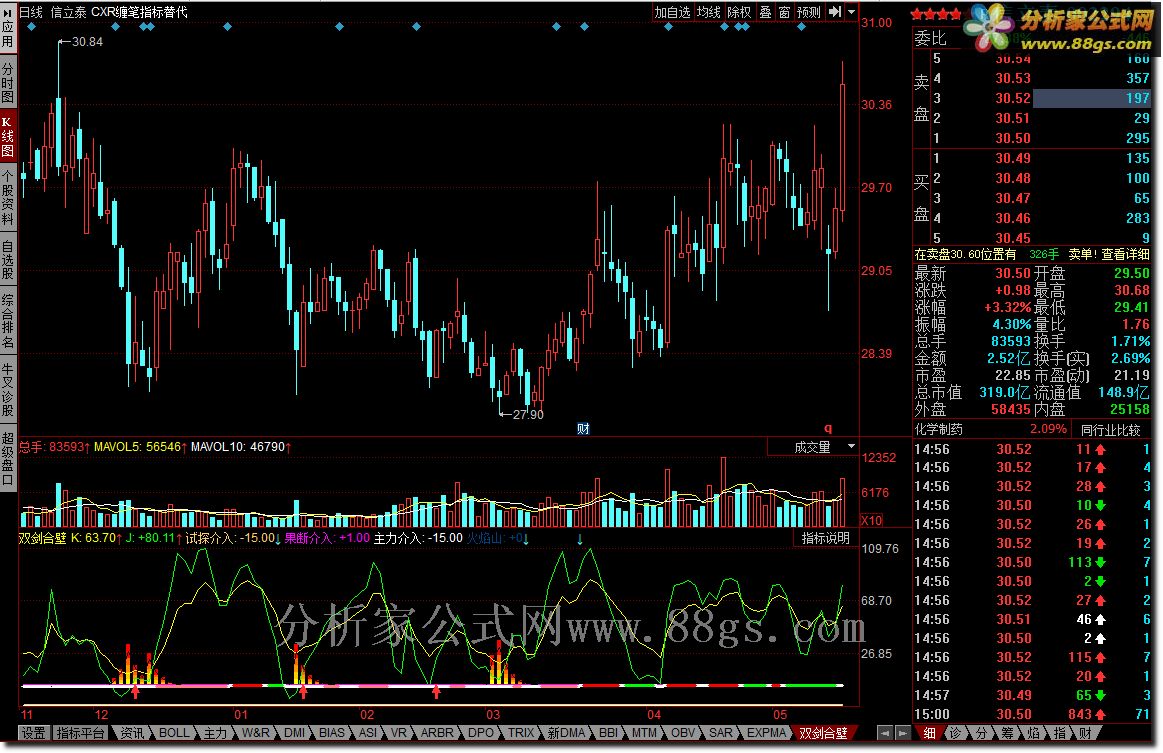Screen dimensions: 1163x753
Task: Click the 指标说明 button
Action: [825, 538]
